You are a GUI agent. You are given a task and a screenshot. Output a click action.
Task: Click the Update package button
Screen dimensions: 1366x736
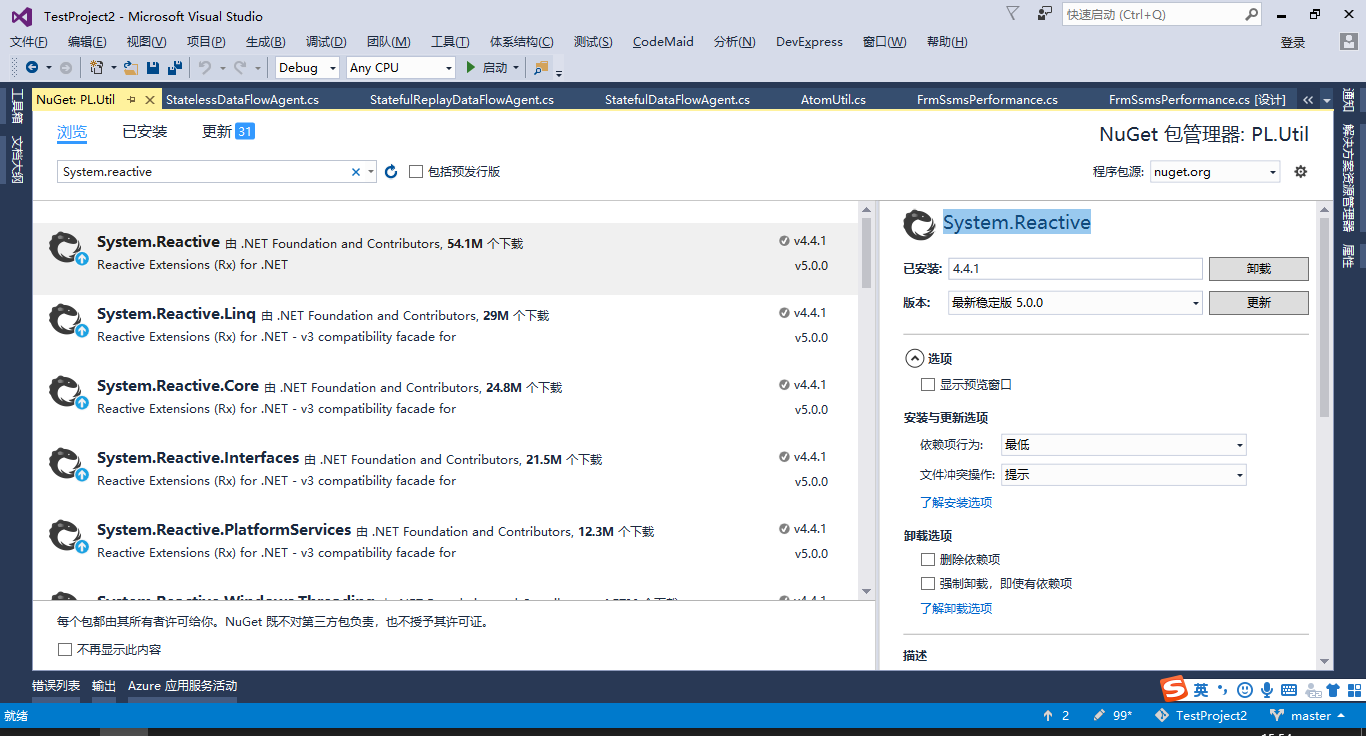(1258, 303)
